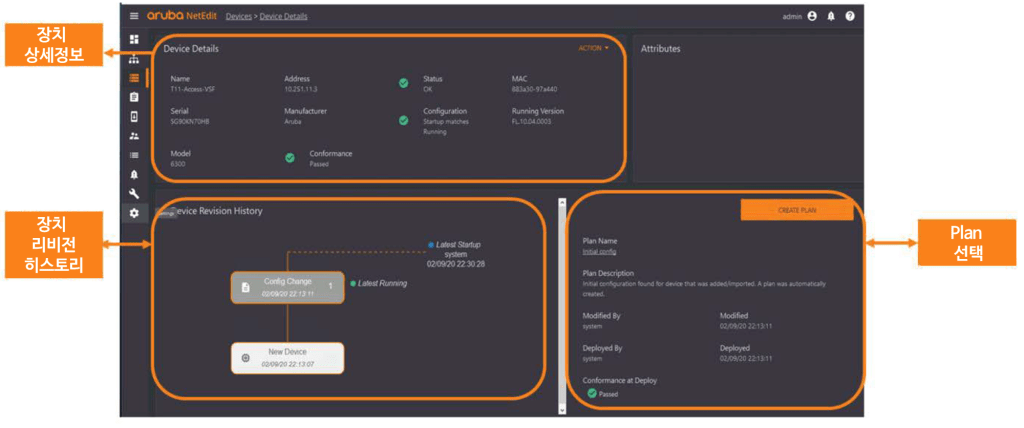This screenshot has width=1024, height=428.
Task: Click the Devices breadcrumb link
Action: tap(238, 17)
